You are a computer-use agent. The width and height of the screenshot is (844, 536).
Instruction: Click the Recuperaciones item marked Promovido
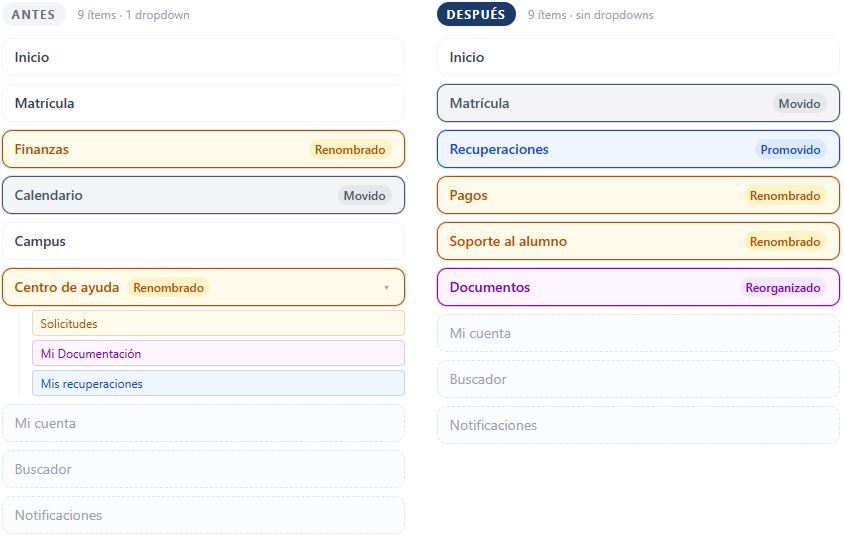638,149
